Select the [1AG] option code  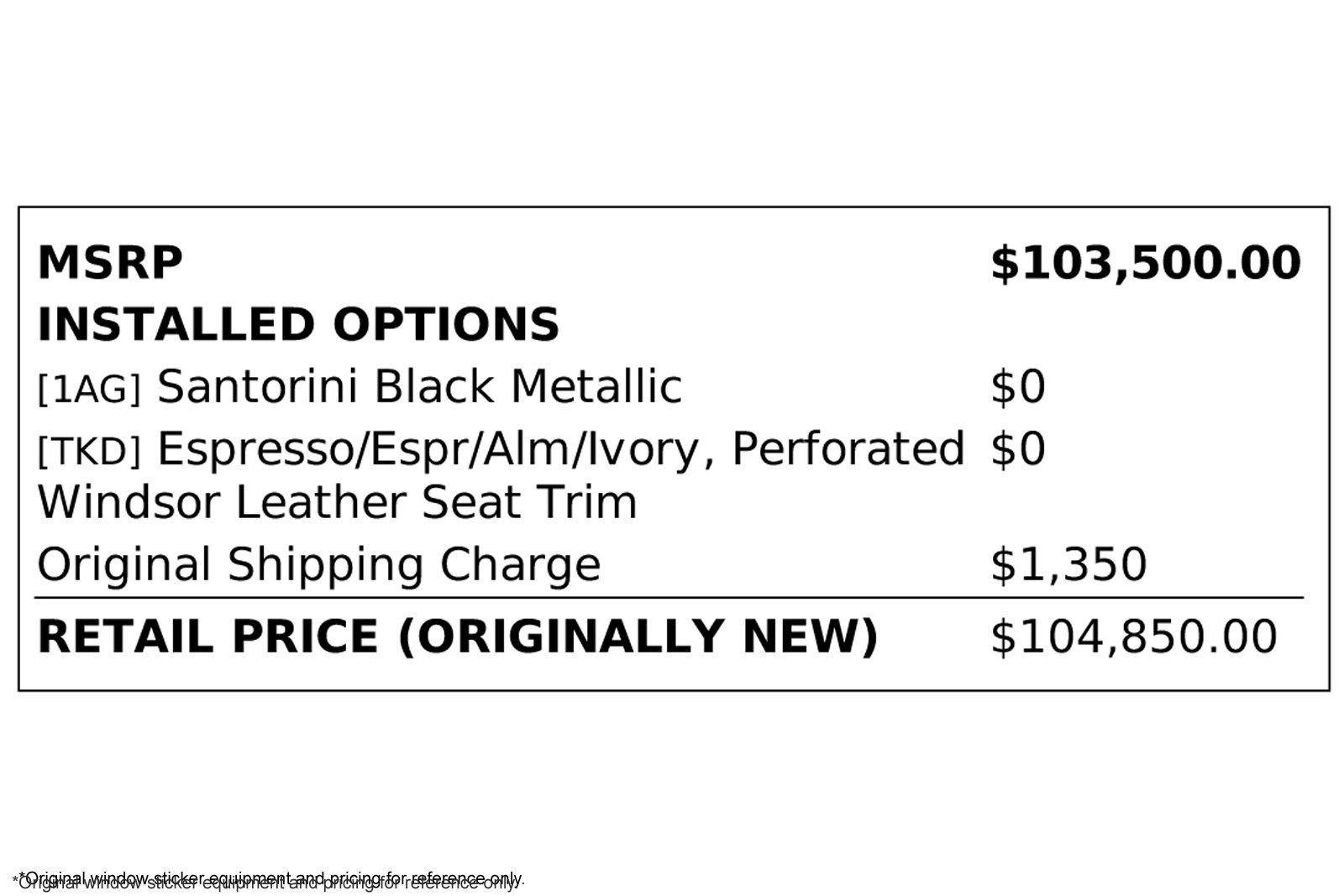[89, 390]
